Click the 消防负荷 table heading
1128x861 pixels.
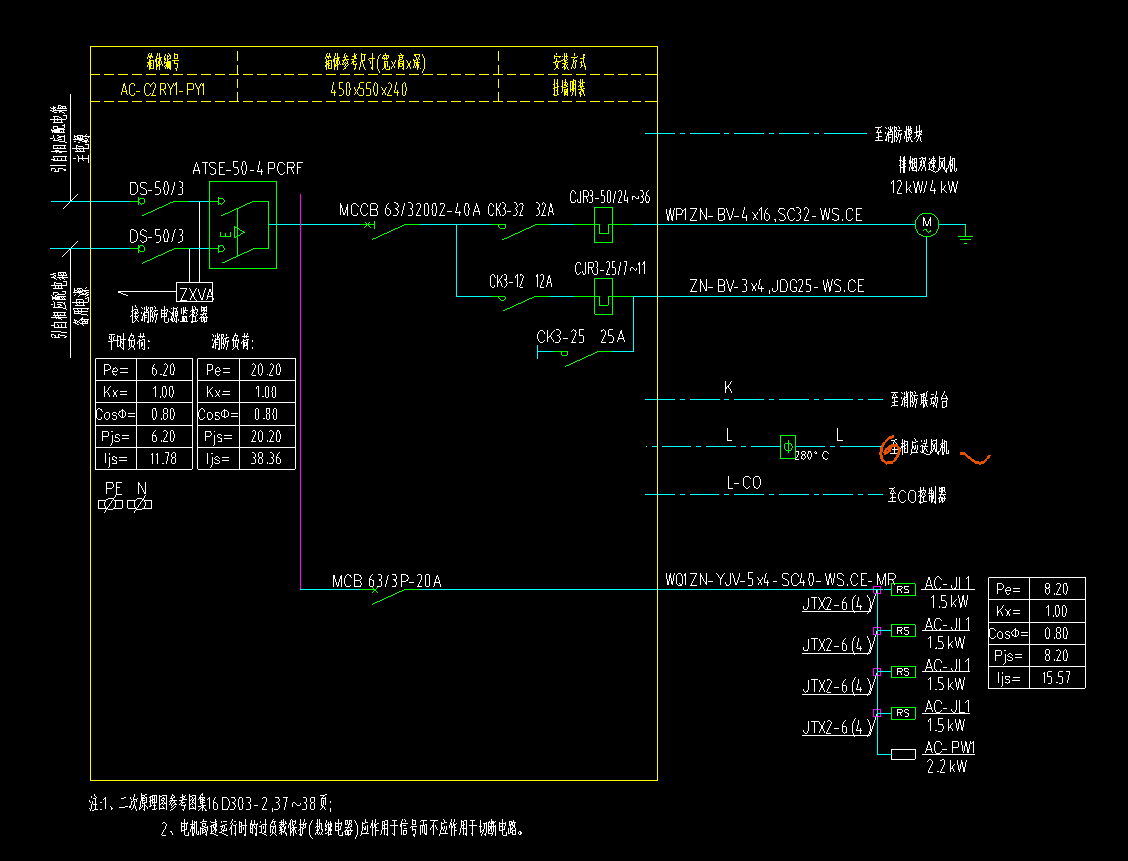pyautogui.click(x=232, y=342)
